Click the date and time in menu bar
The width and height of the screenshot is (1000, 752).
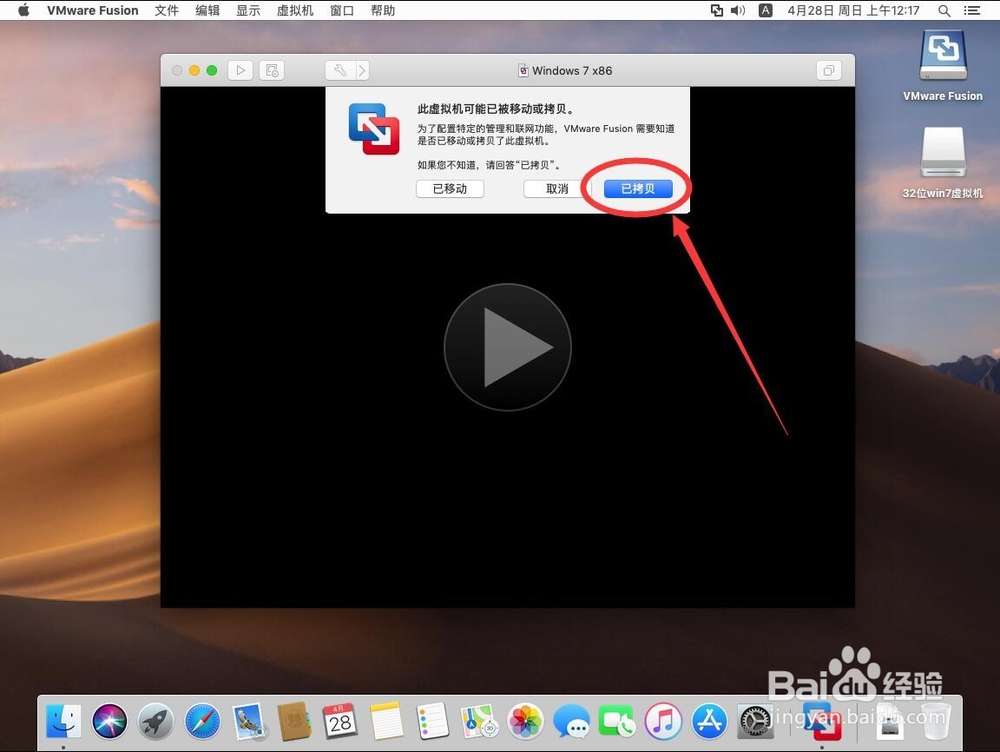coord(855,10)
